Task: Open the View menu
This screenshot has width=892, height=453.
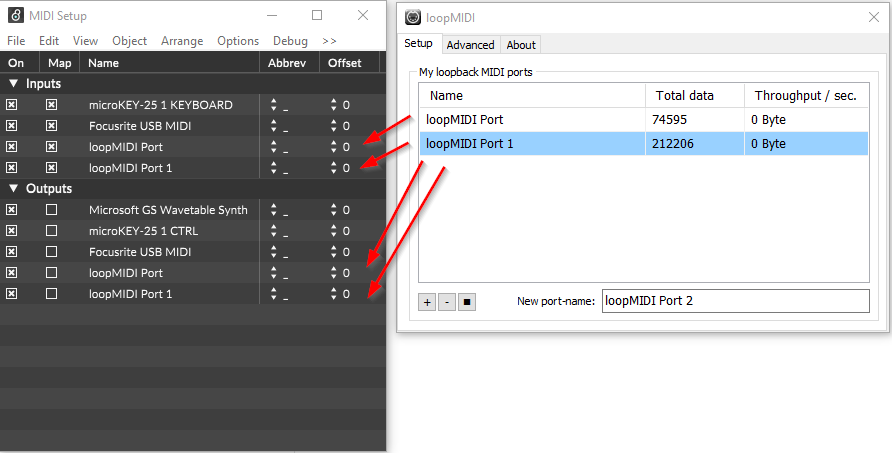Action: point(85,41)
